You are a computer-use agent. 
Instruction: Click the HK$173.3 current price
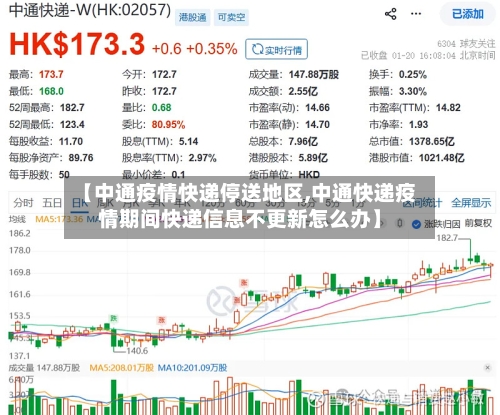[77, 44]
